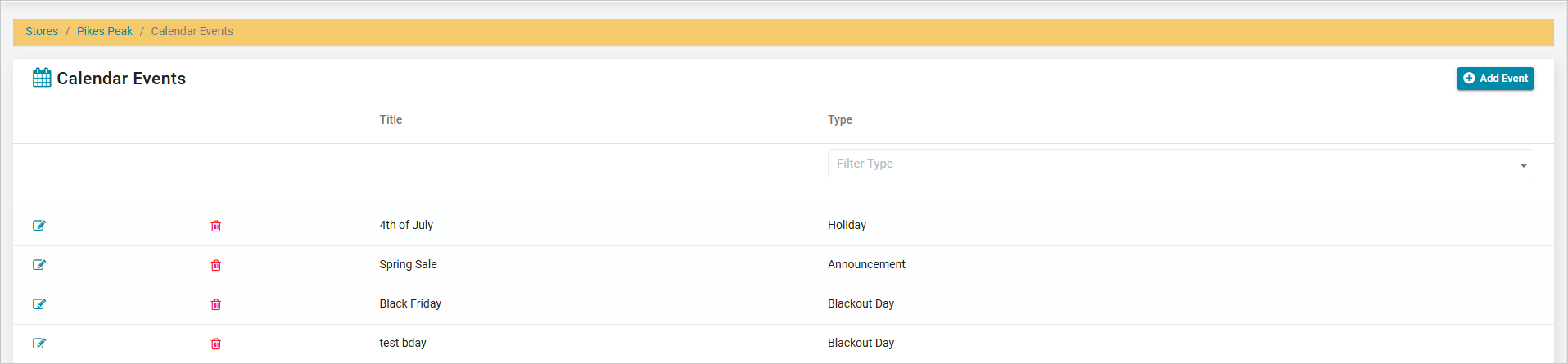Edit the test bday event

click(x=39, y=344)
